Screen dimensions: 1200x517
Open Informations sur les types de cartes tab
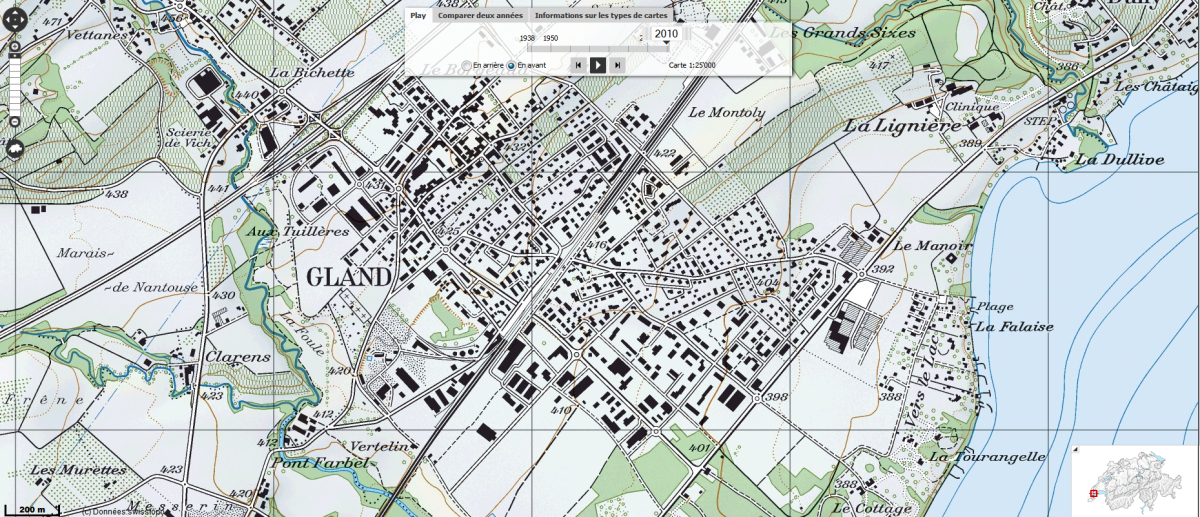(600, 15)
